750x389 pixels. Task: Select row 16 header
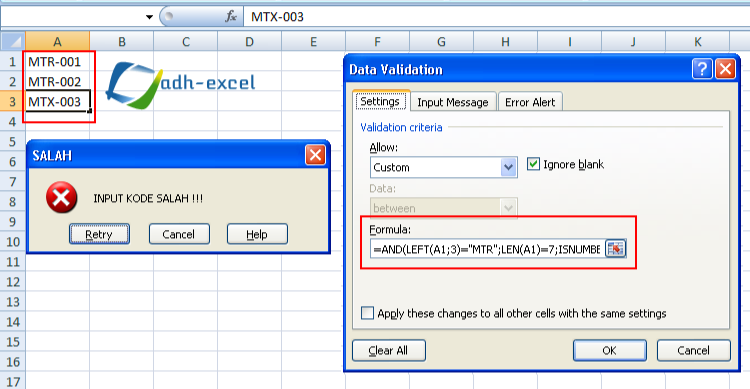click(12, 362)
